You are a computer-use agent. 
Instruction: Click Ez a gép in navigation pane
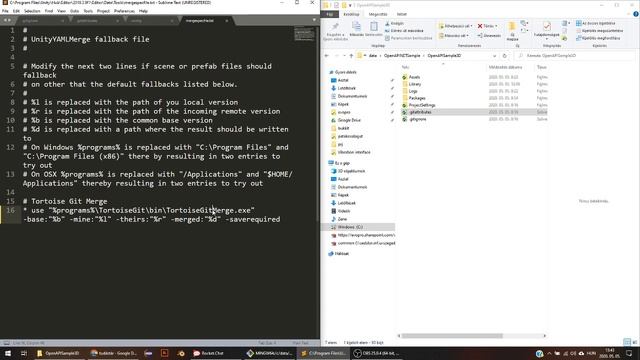(x=342, y=163)
